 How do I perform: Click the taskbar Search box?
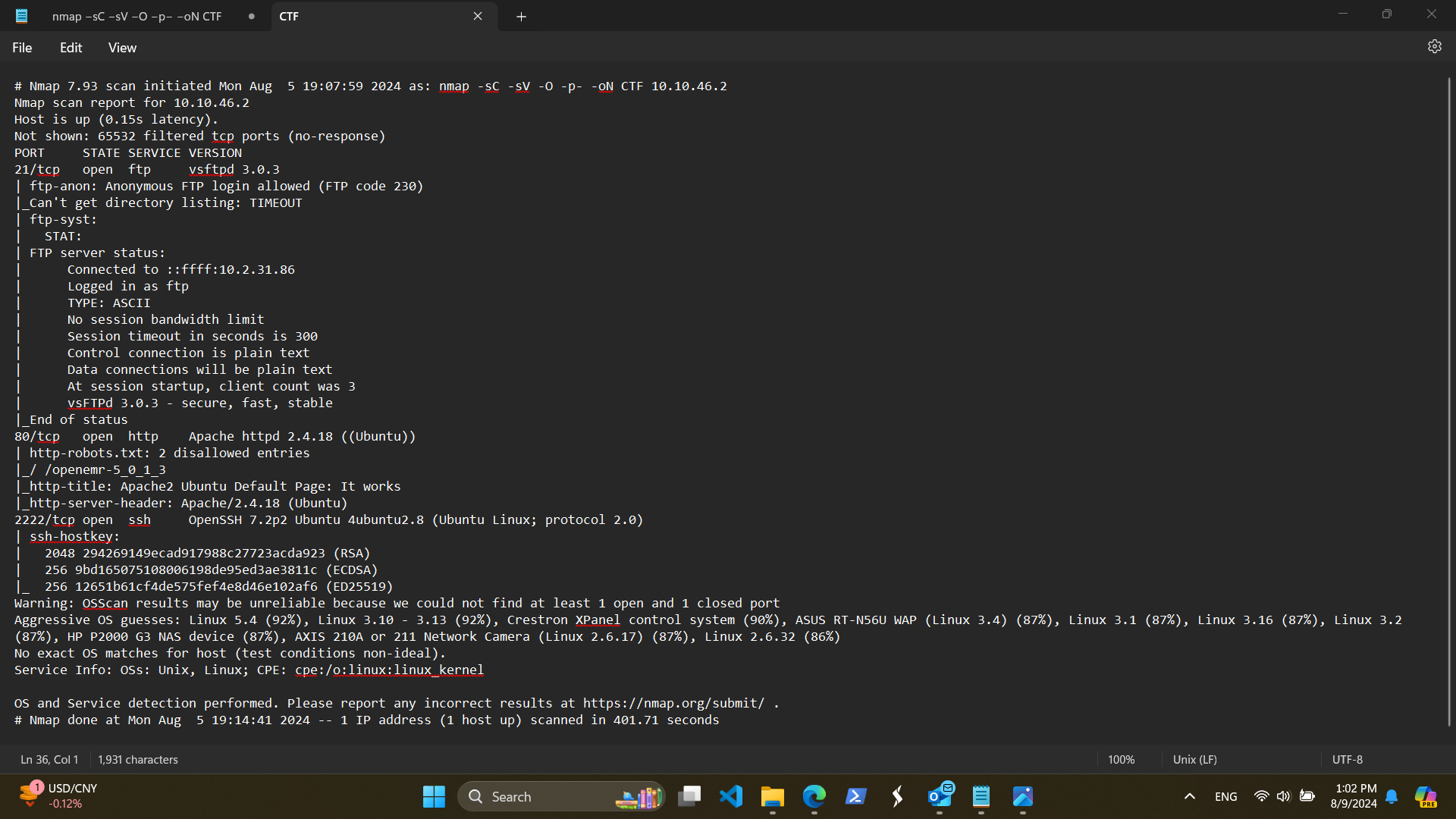point(561,796)
